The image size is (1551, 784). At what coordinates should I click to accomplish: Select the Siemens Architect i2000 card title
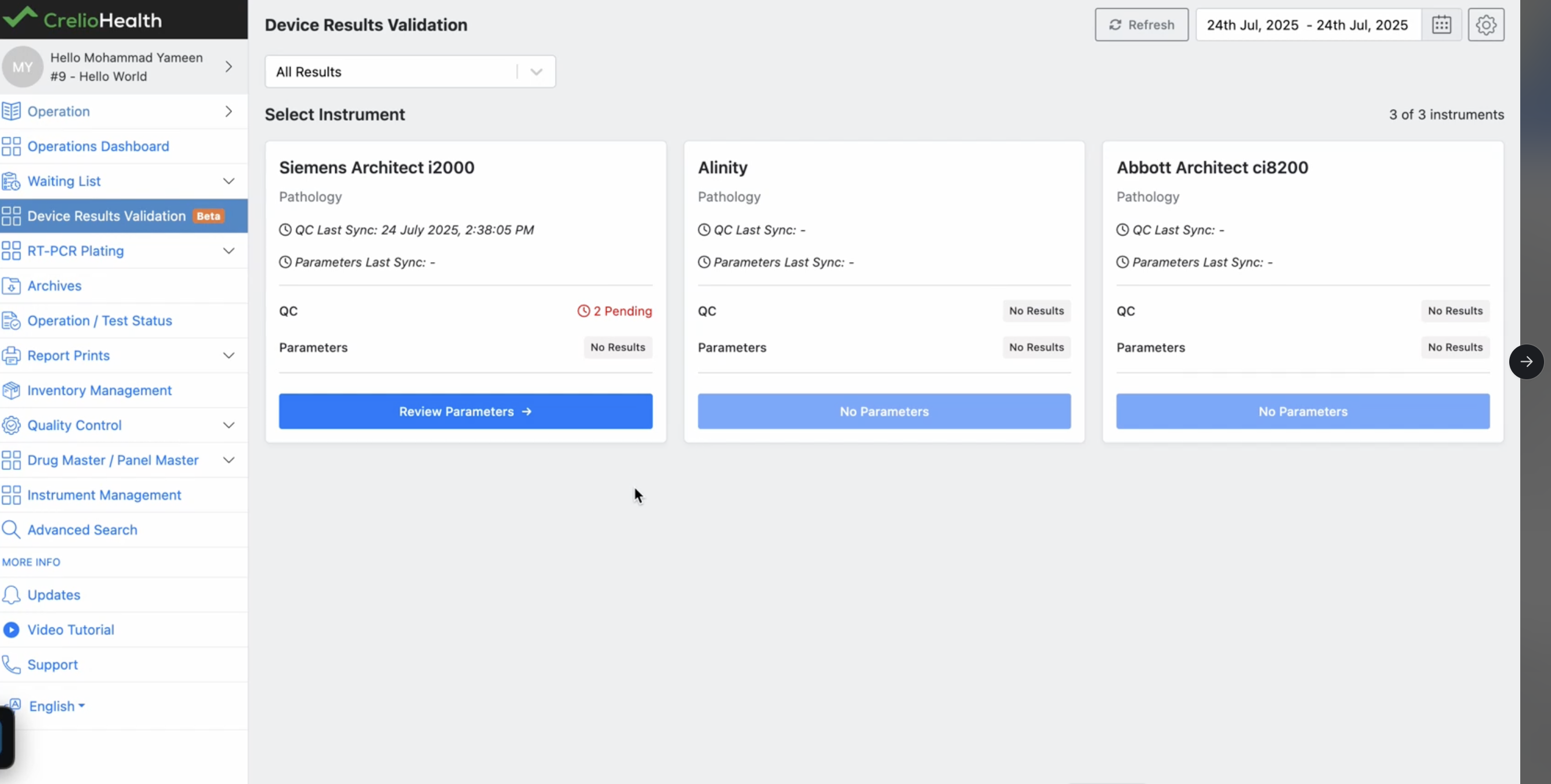tap(377, 168)
